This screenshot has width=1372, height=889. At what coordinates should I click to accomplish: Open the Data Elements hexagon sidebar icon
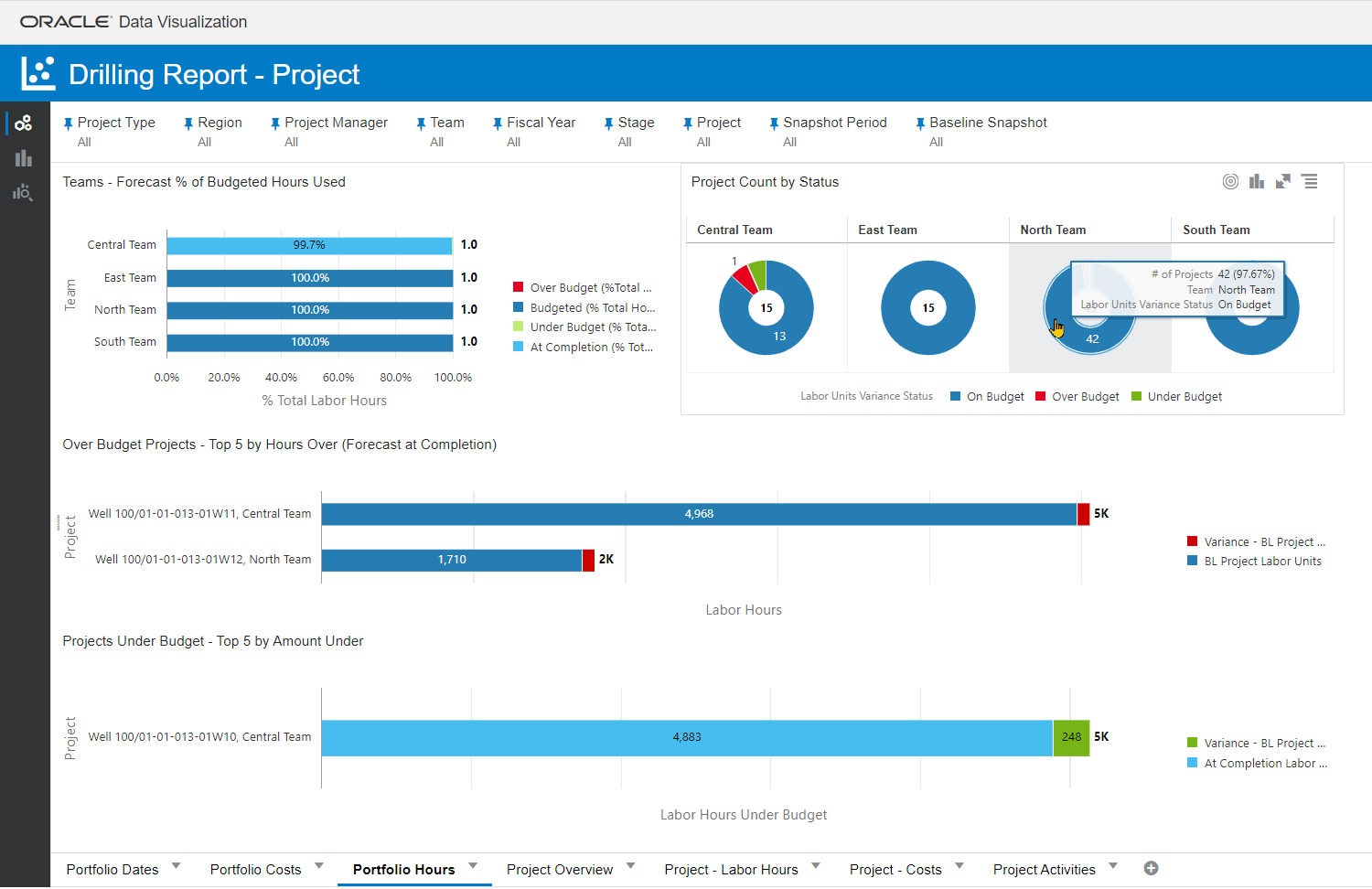coord(24,123)
